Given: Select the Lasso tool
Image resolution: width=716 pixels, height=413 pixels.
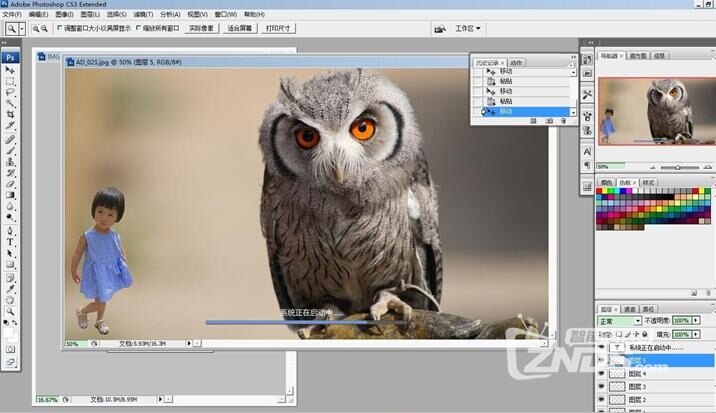Looking at the screenshot, I should pyautogui.click(x=11, y=91).
